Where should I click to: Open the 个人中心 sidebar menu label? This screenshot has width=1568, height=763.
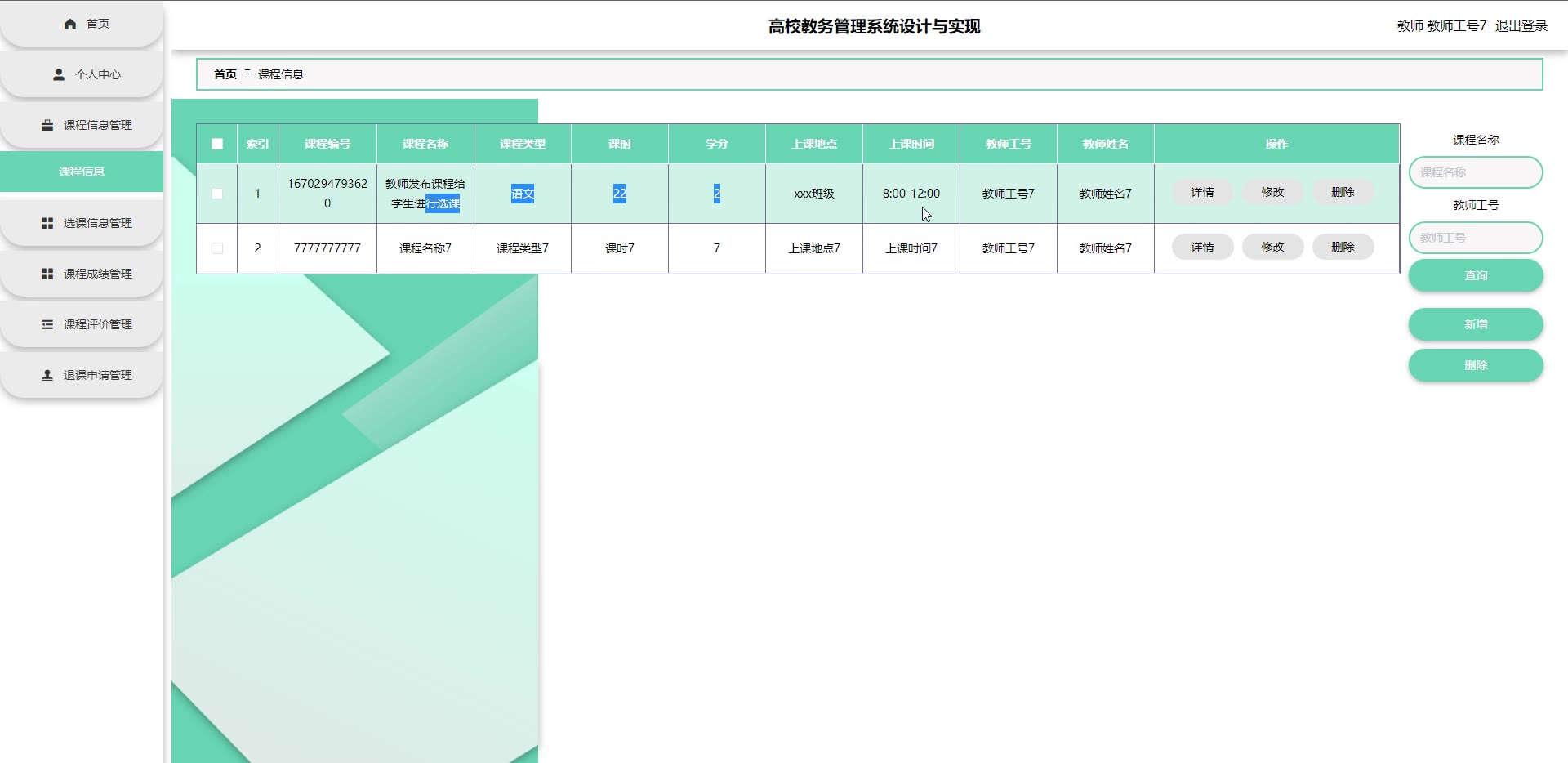pyautogui.click(x=98, y=74)
